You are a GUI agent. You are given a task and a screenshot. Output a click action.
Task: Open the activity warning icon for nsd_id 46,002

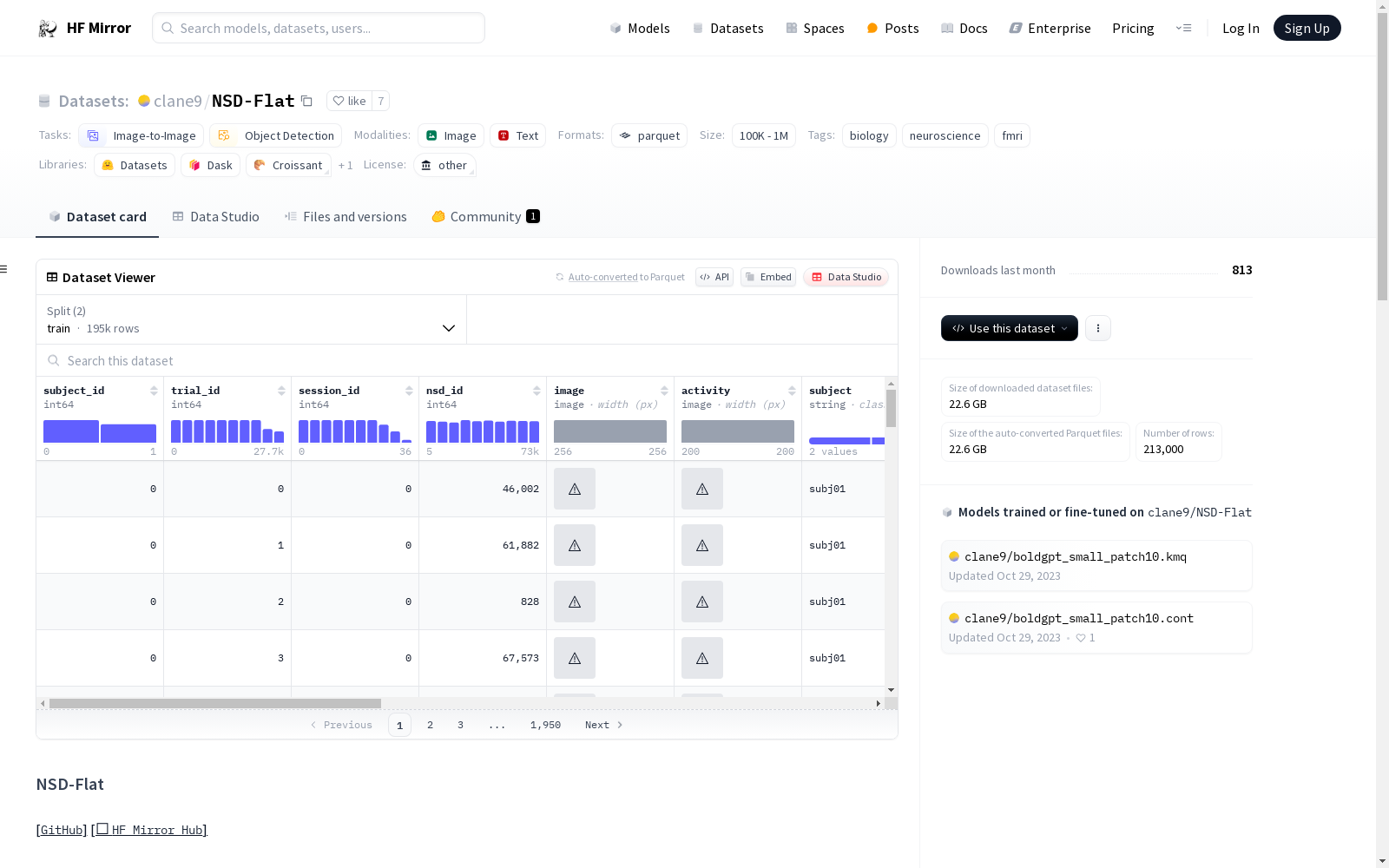(x=702, y=489)
